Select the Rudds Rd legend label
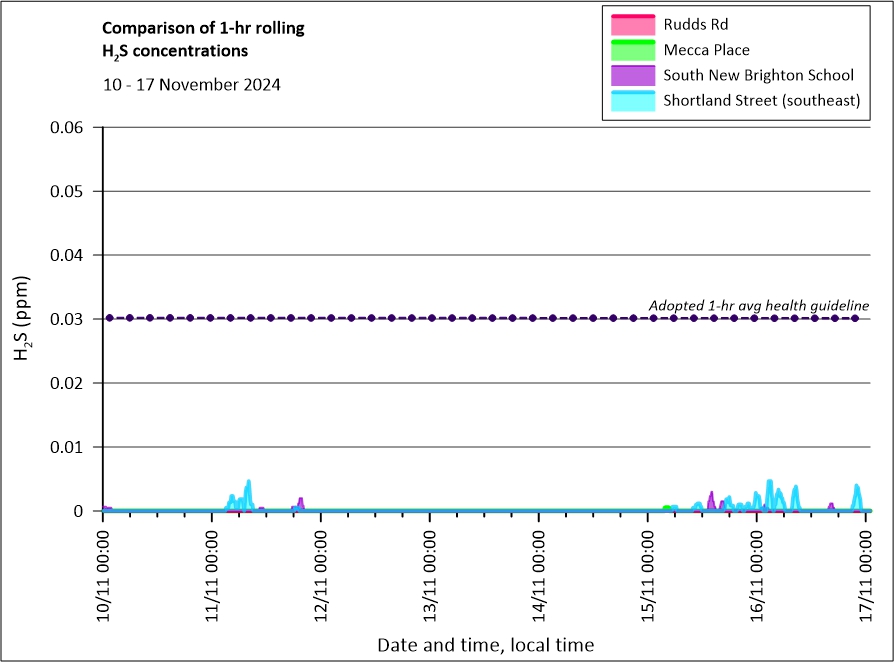The height and width of the screenshot is (662, 894). (697, 24)
